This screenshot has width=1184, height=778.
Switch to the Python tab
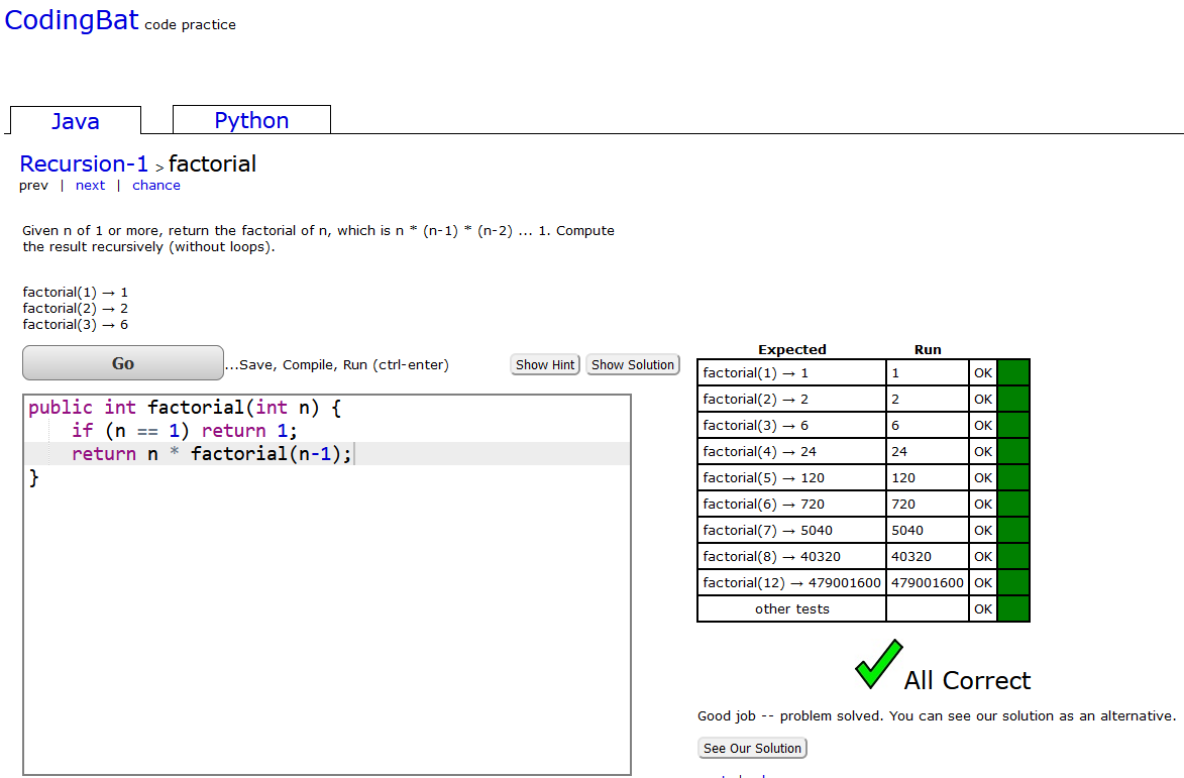pos(251,120)
